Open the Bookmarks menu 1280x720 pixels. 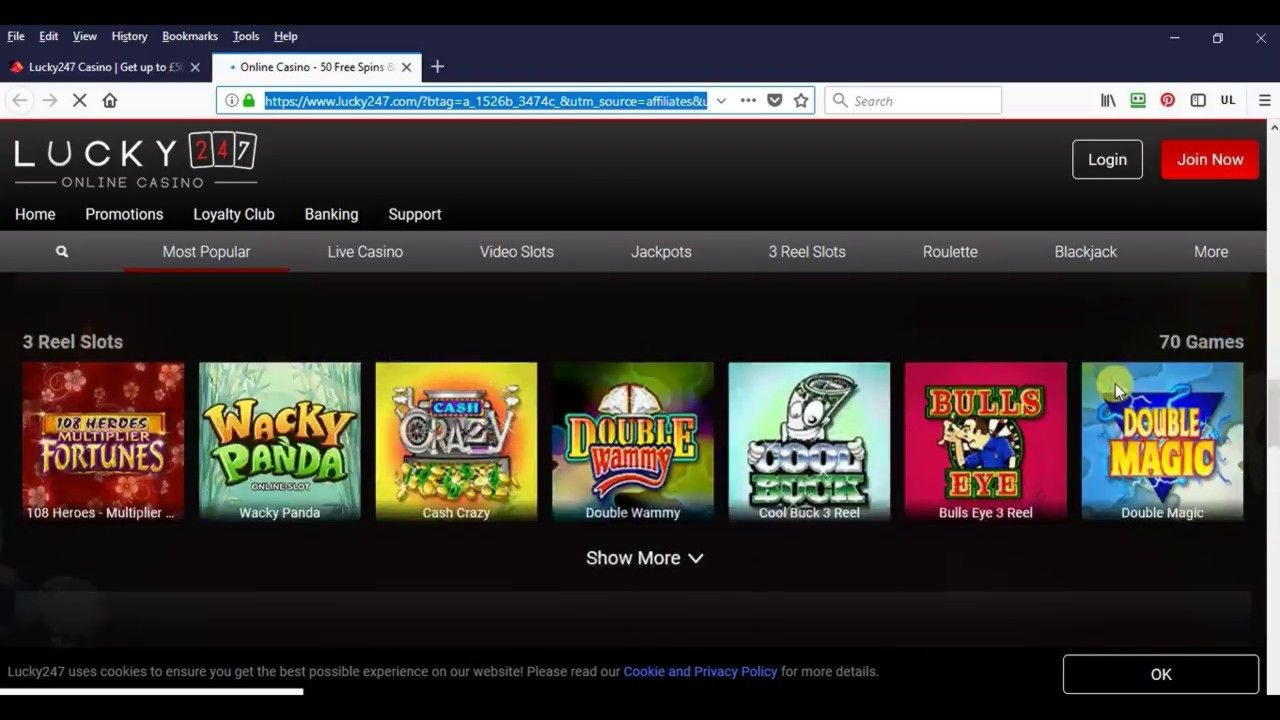pyautogui.click(x=190, y=36)
